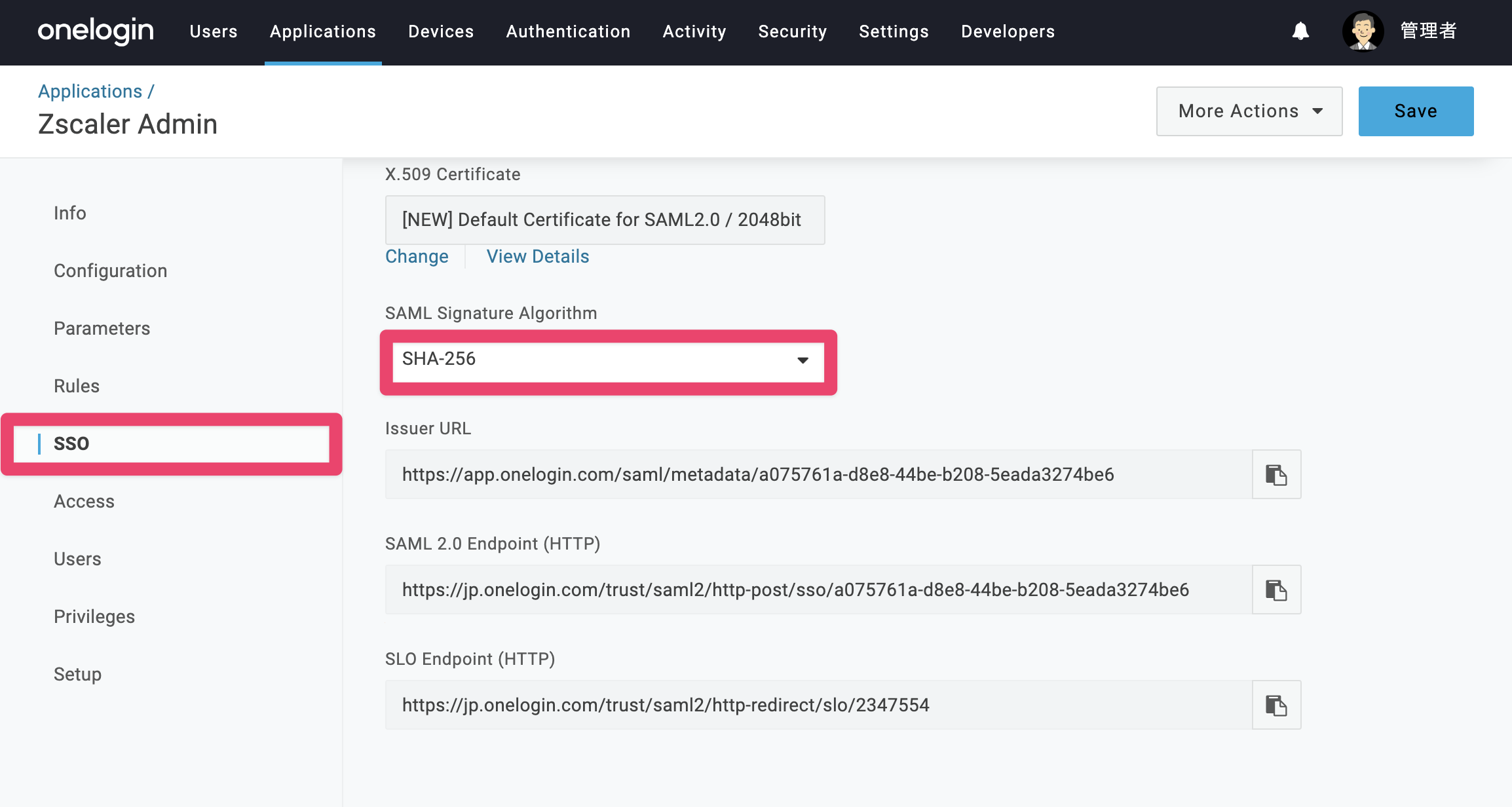
Task: Switch to the Setup side tab
Action: [x=77, y=674]
